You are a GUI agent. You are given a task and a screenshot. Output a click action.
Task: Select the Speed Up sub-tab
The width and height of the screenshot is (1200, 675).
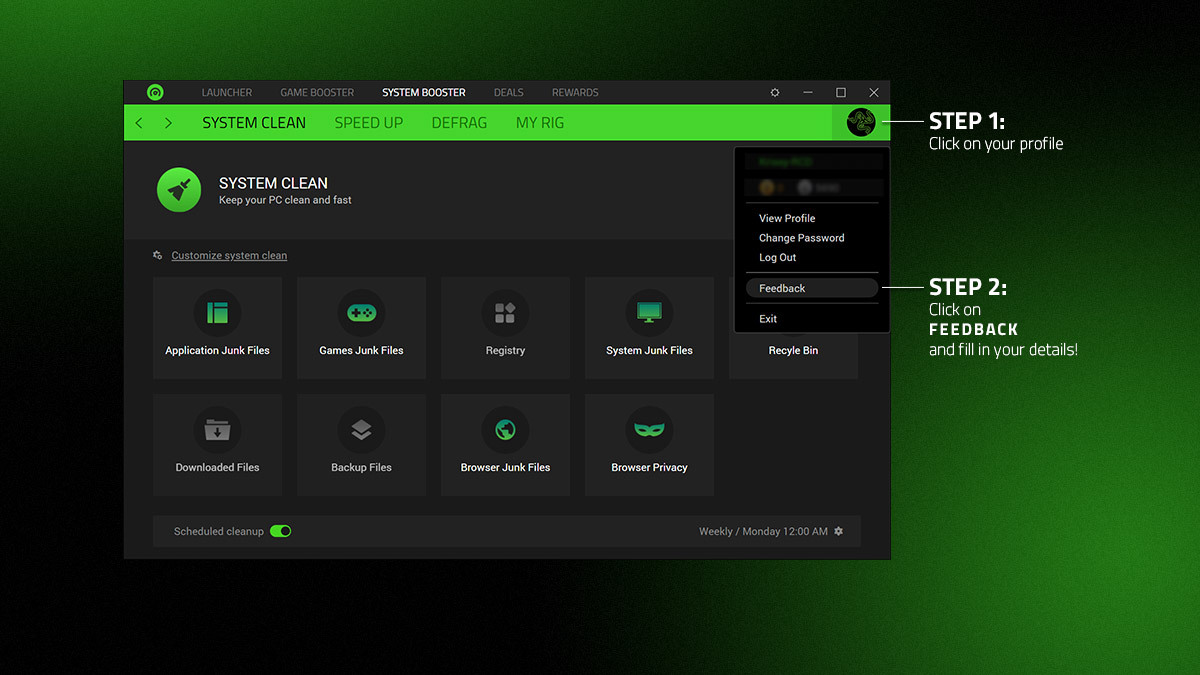coord(369,123)
